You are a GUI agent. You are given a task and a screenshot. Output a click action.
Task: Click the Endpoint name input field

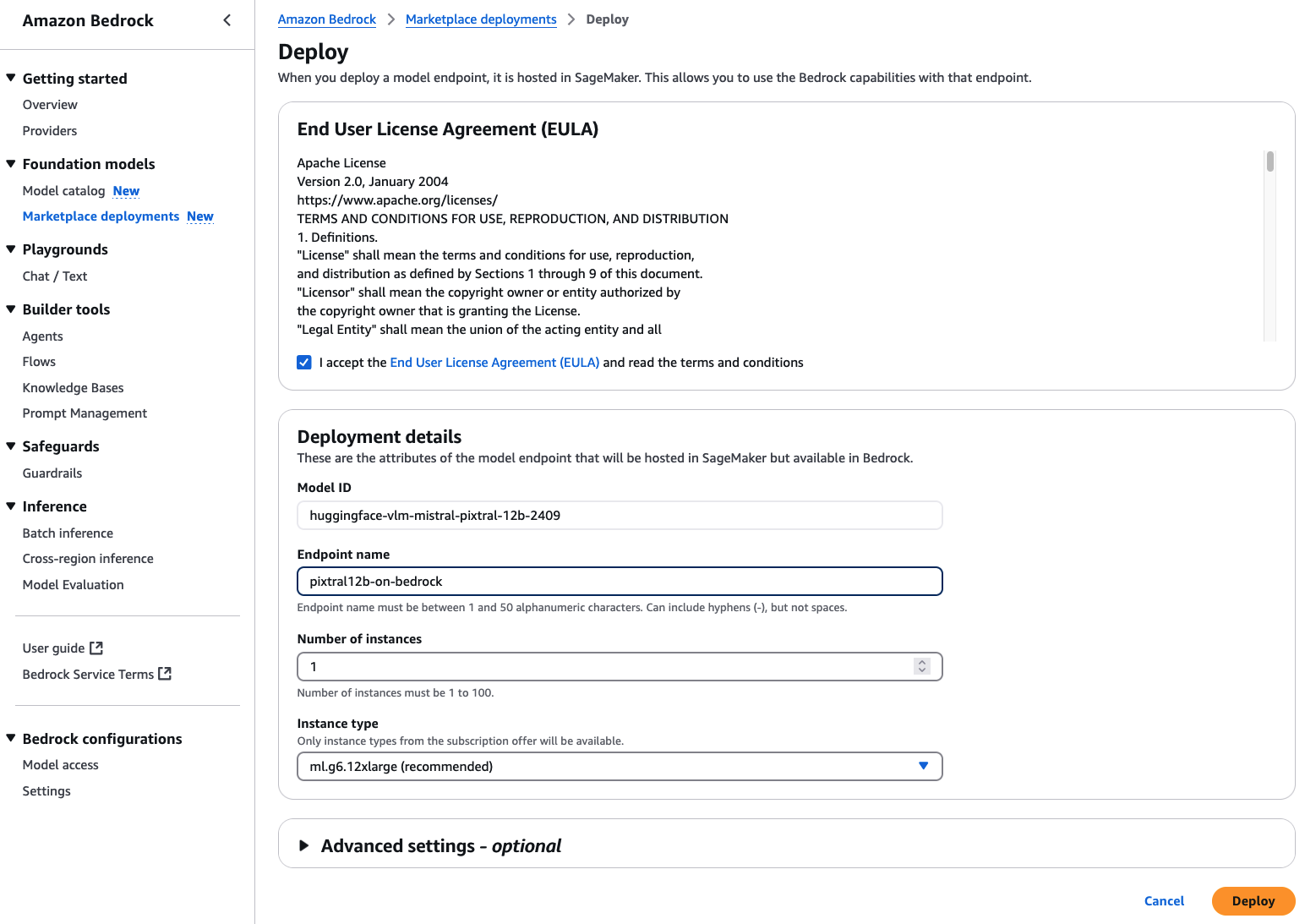(x=620, y=582)
